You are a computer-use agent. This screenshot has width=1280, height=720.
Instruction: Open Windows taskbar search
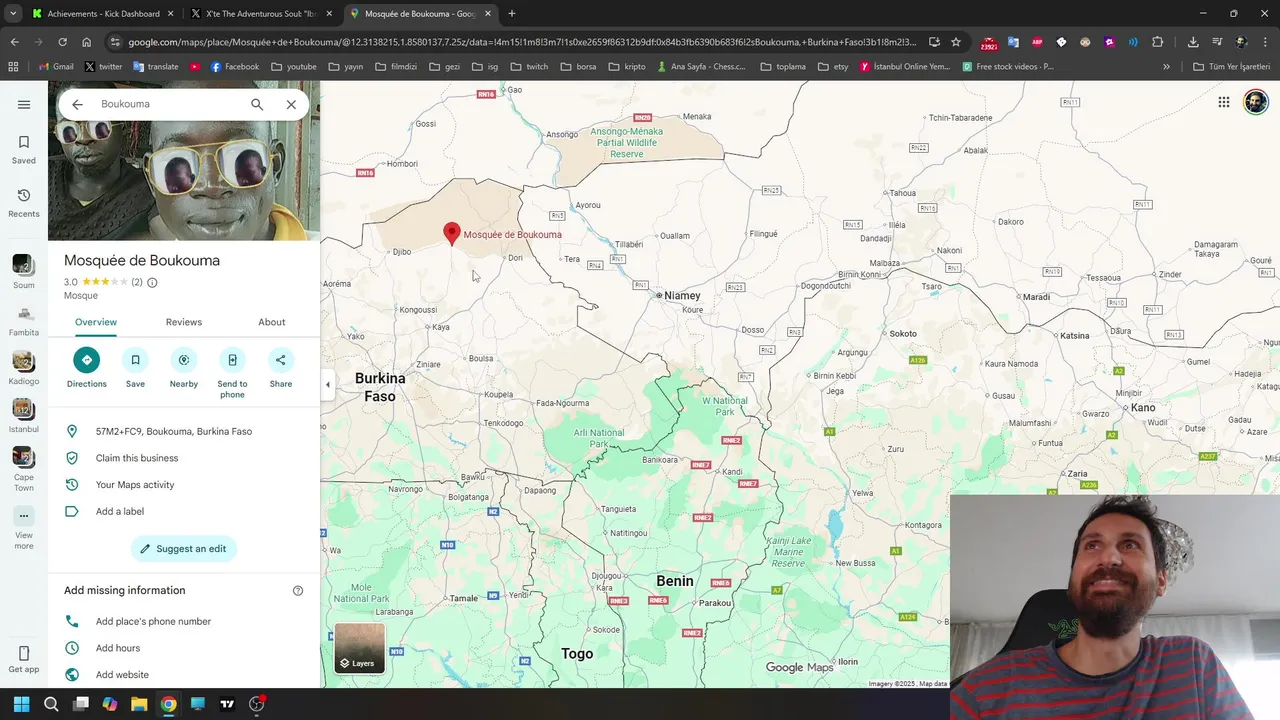[x=51, y=704]
